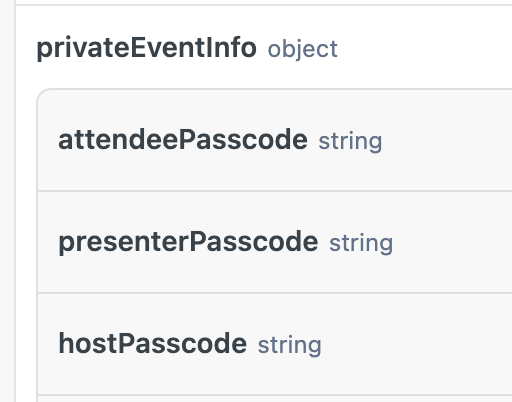Screen dimensions: 512x402
Task: Click the object type label beside privateEventInfo
Action: tap(303, 49)
